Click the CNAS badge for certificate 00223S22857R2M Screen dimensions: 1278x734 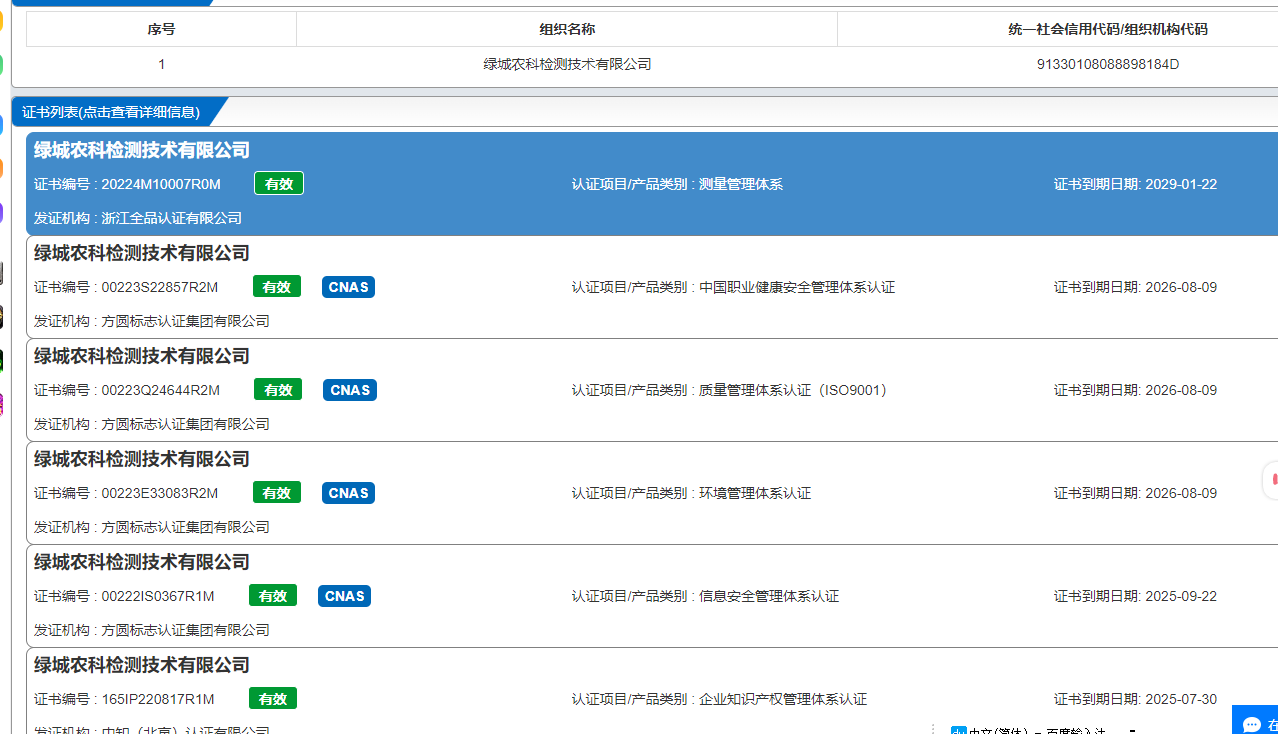tap(349, 287)
